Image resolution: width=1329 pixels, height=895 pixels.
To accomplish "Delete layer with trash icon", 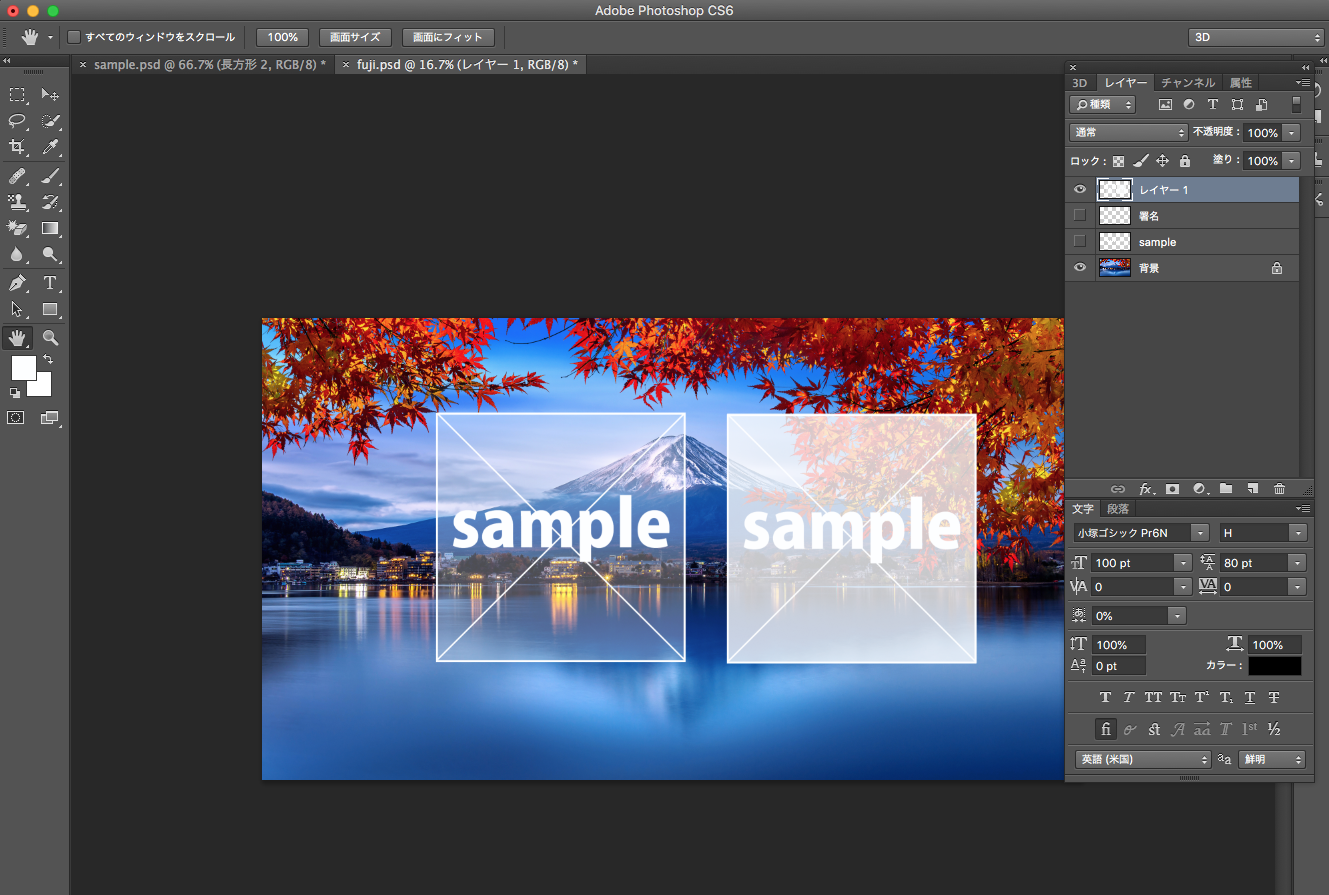I will pos(1279,489).
